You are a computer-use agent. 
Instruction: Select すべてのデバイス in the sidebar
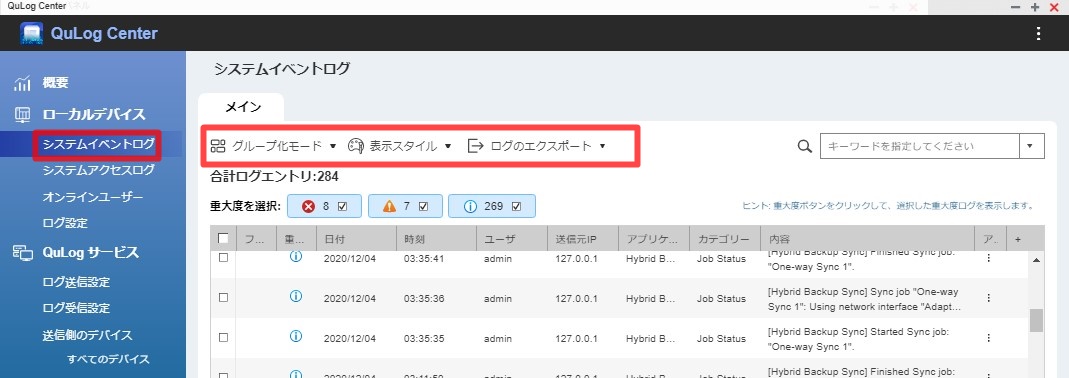point(108,359)
